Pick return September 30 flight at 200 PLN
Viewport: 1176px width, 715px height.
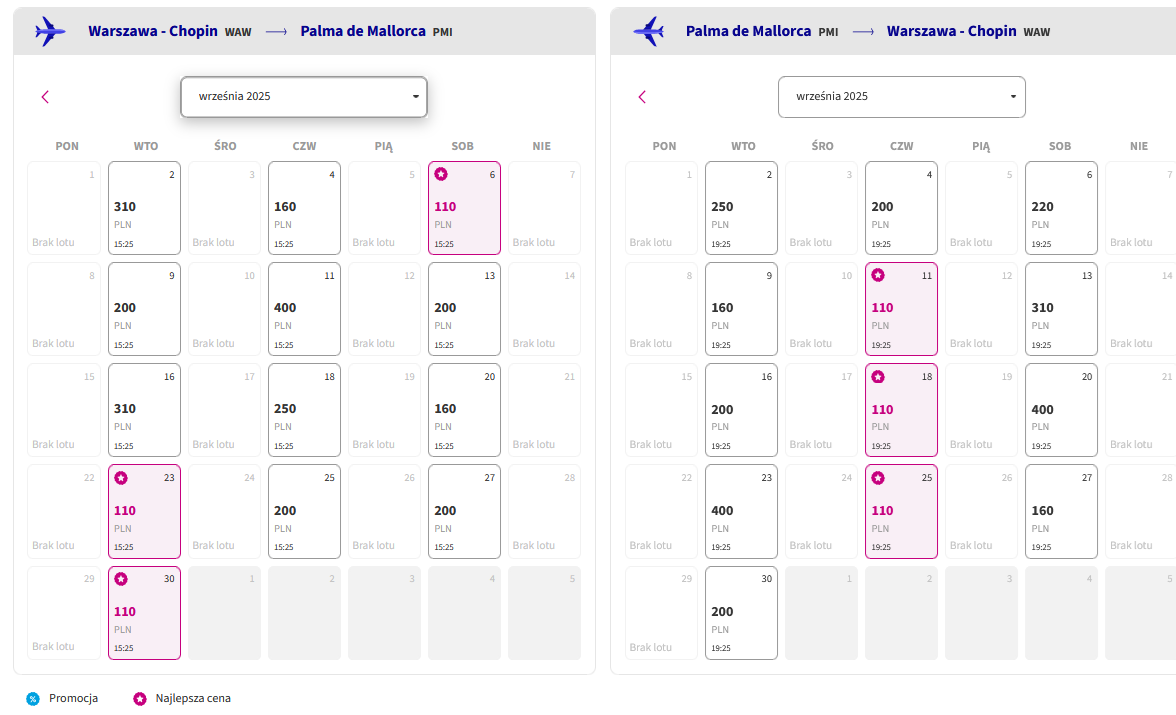coord(741,613)
